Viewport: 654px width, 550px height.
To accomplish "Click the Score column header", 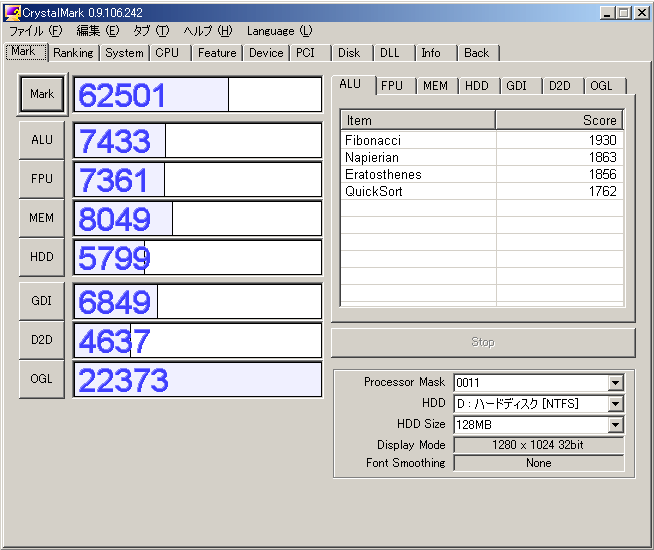I will click(559, 121).
